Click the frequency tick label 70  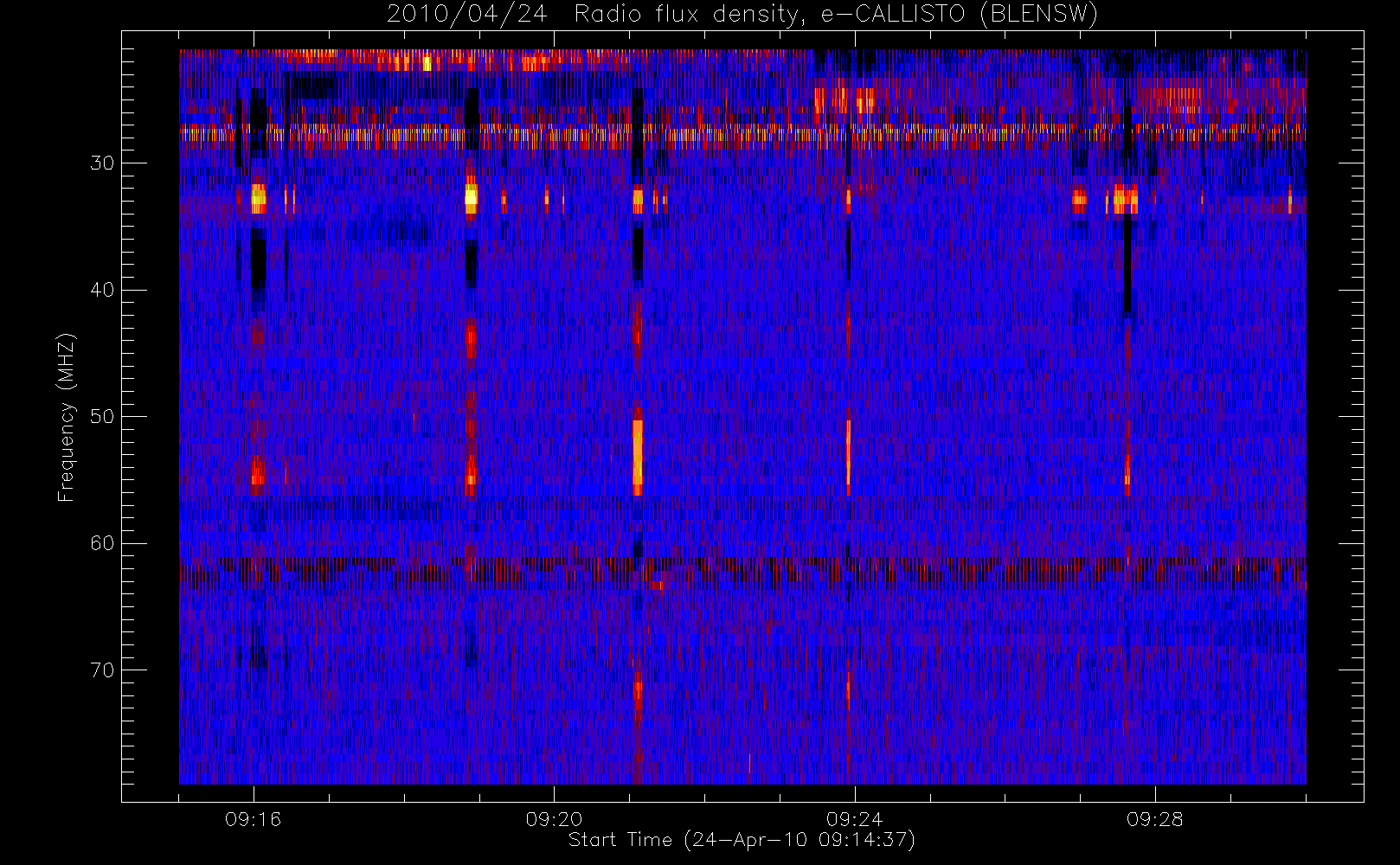coord(102,670)
